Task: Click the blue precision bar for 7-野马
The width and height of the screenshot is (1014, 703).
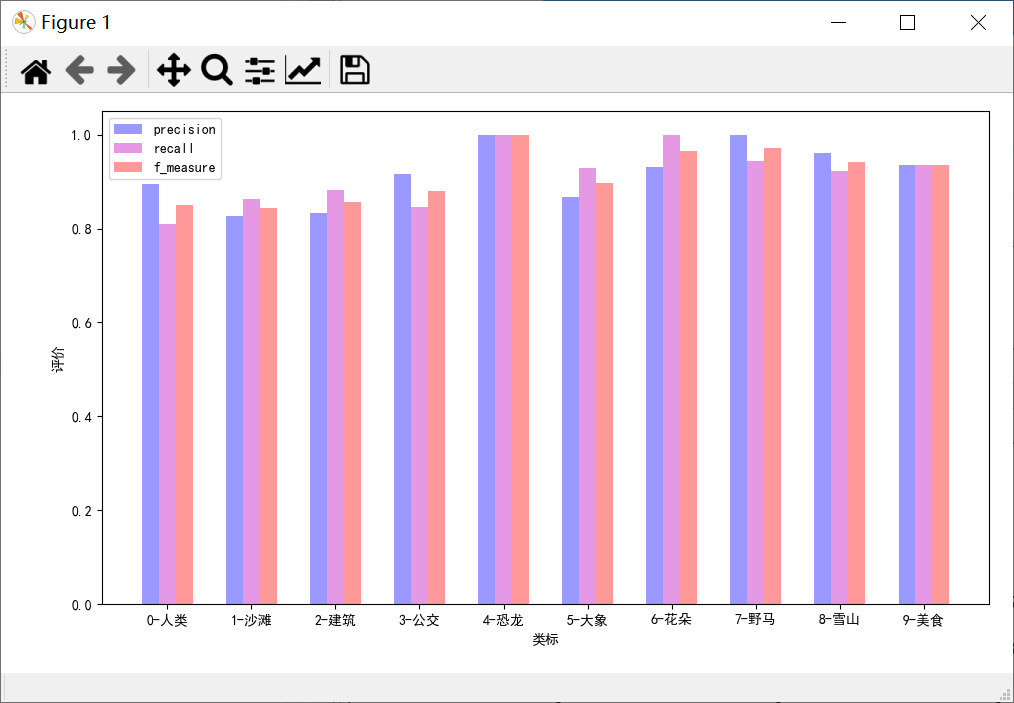Action: click(x=739, y=370)
